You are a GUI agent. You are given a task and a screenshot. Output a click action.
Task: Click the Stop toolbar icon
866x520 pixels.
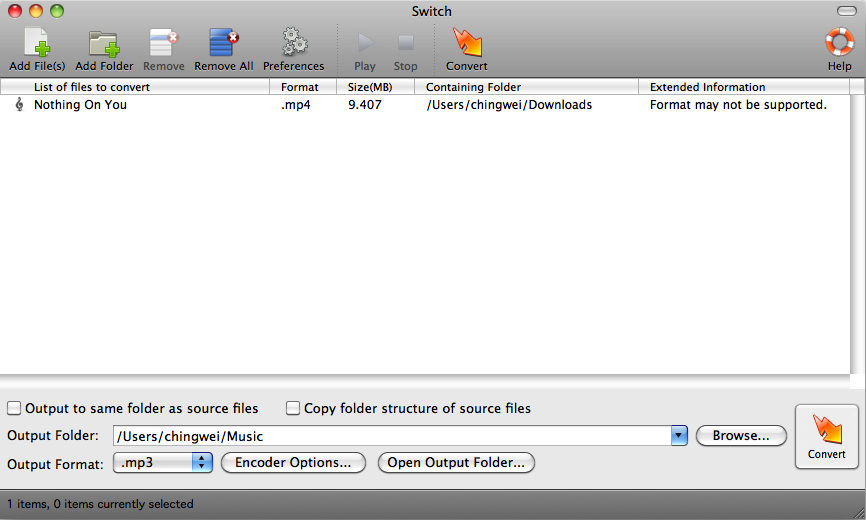tap(405, 43)
